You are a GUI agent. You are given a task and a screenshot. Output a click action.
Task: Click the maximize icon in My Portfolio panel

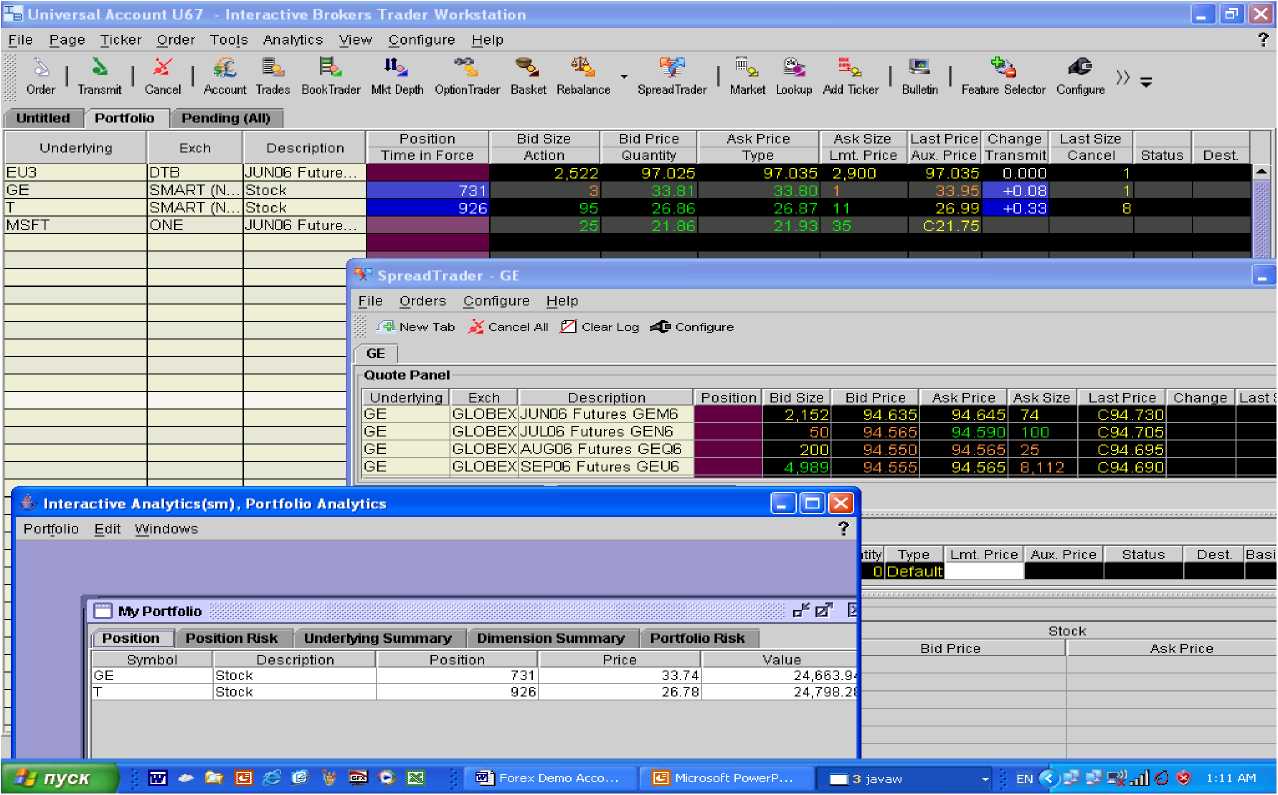tap(823, 610)
